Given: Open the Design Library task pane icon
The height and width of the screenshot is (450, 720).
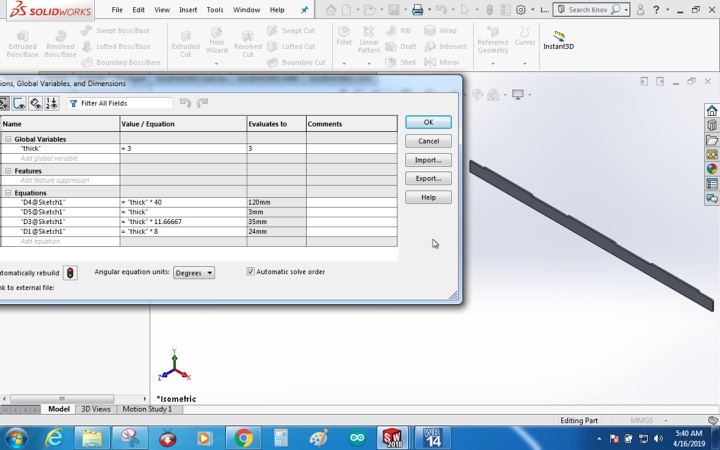Looking at the screenshot, I should tap(712, 125).
